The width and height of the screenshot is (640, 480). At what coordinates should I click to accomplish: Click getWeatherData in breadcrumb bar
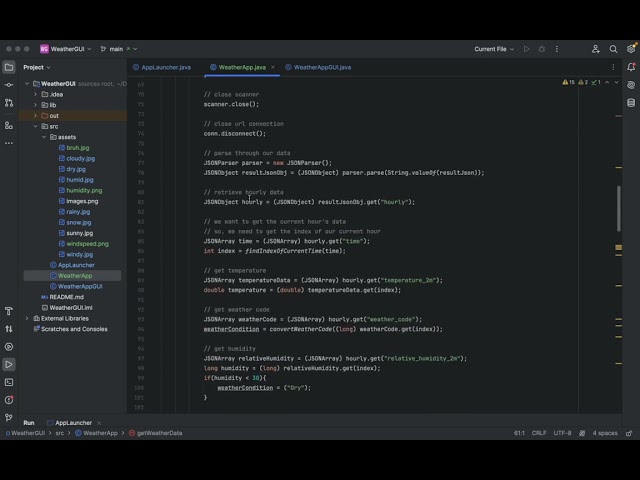156,433
